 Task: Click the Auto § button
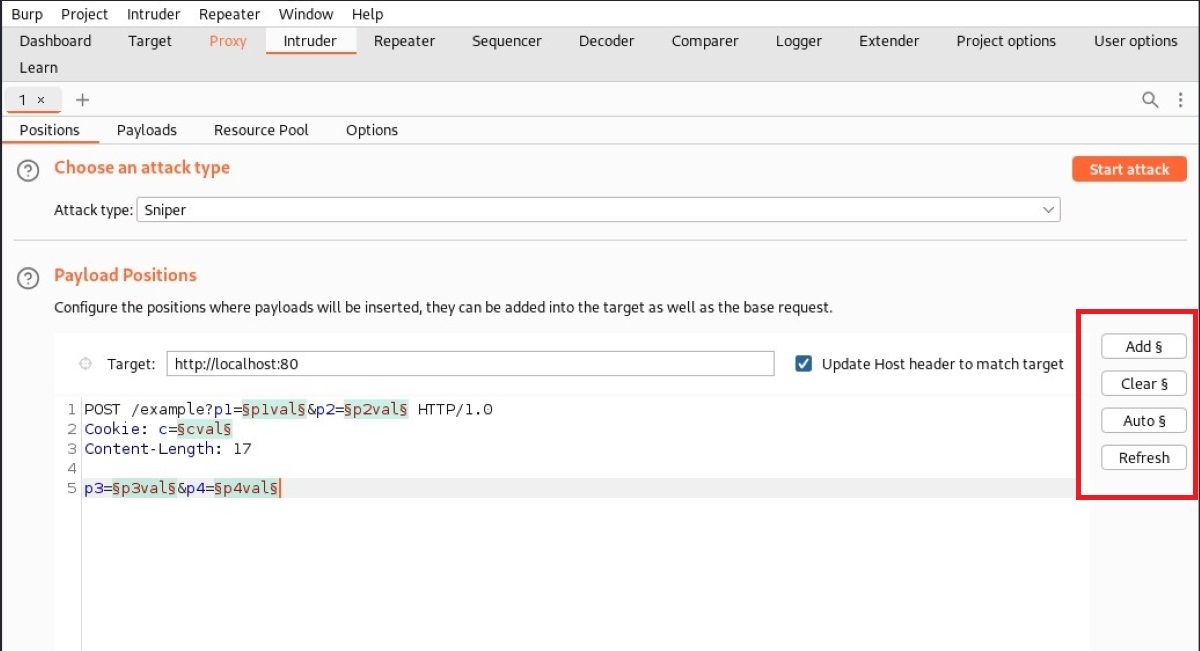(1143, 420)
